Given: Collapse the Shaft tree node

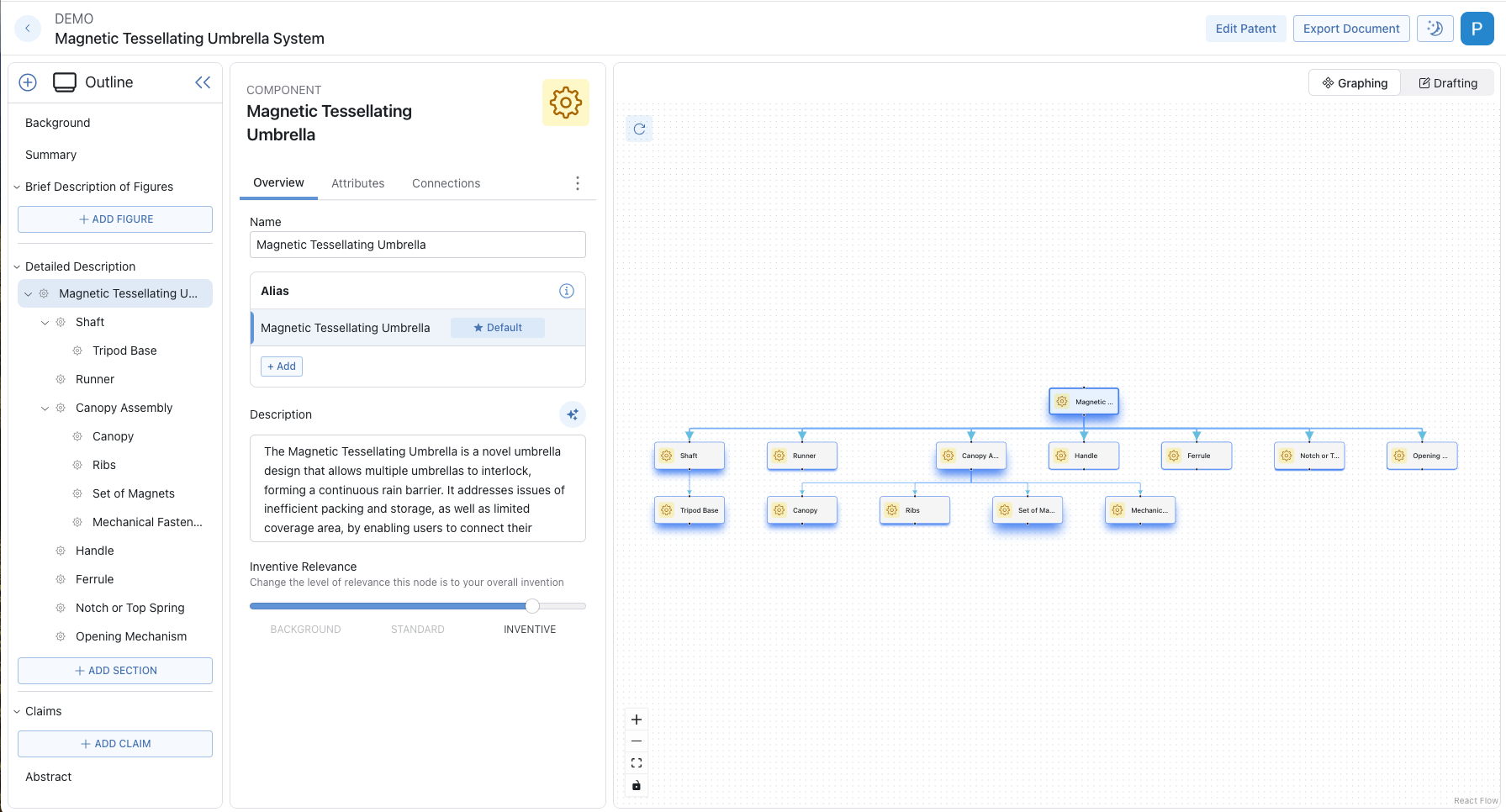Looking at the screenshot, I should pyautogui.click(x=45, y=323).
